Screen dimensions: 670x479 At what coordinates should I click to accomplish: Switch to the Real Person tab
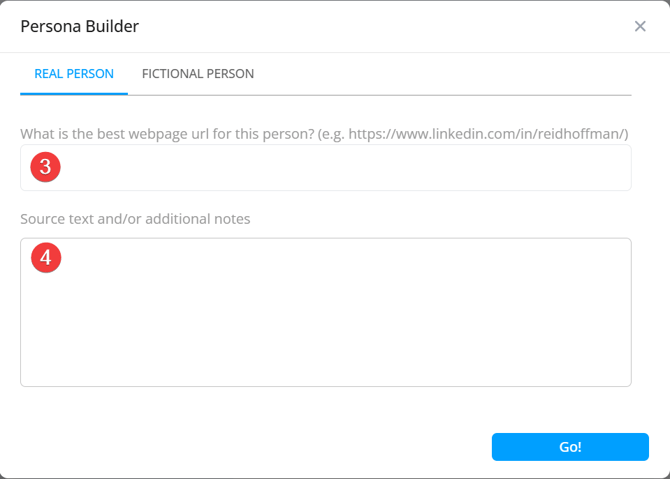pyautogui.click(x=74, y=74)
